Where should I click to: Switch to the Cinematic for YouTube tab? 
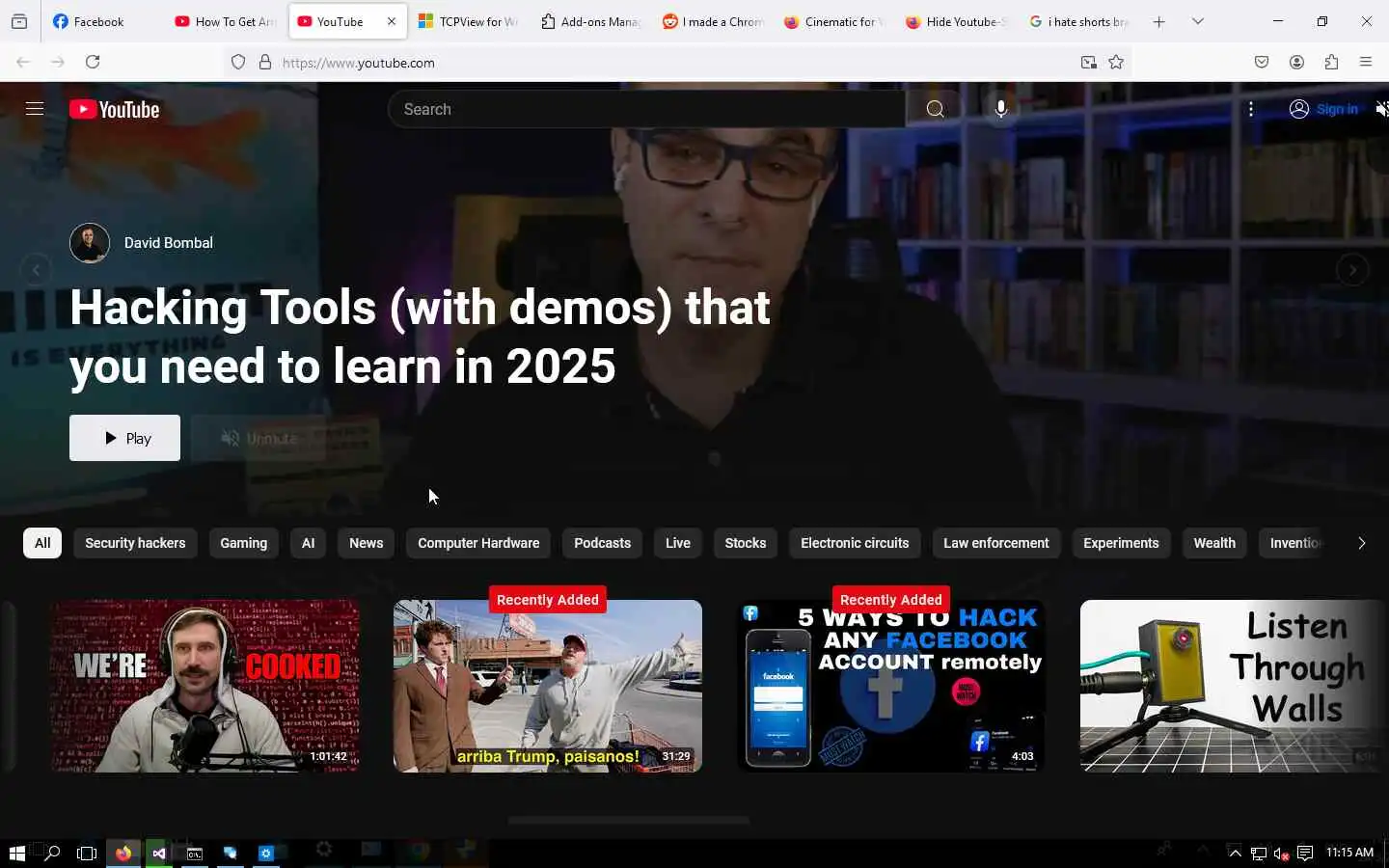[833, 21]
